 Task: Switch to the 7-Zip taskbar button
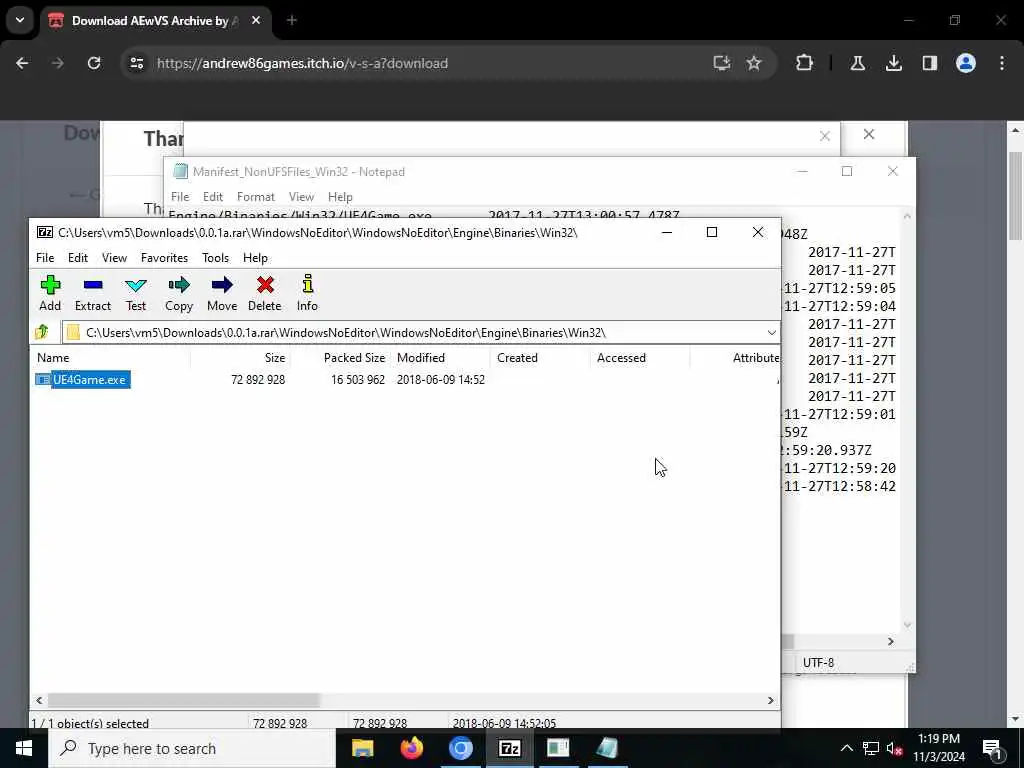click(509, 748)
